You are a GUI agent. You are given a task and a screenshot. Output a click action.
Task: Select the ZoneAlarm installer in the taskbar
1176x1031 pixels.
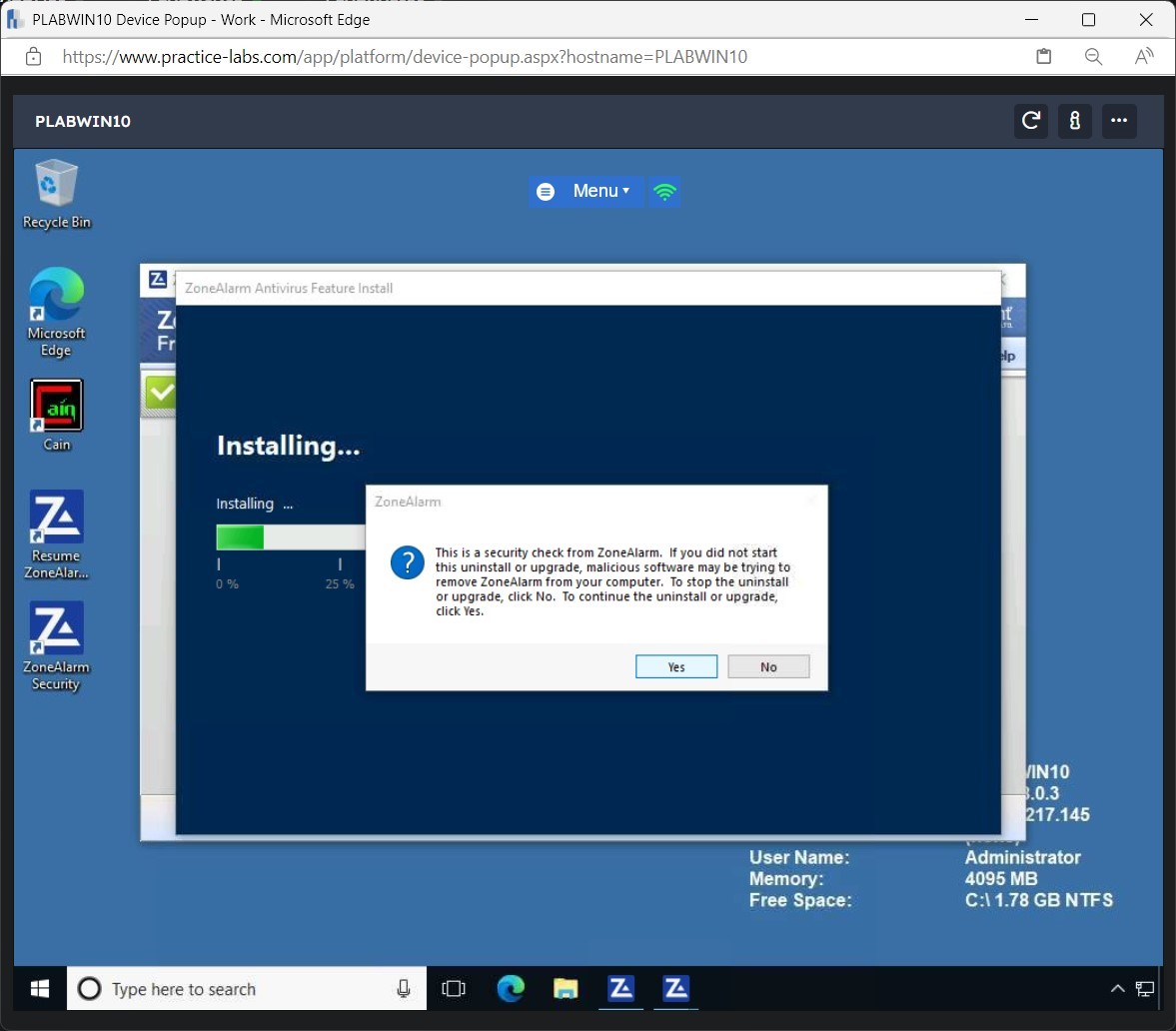pos(675,988)
